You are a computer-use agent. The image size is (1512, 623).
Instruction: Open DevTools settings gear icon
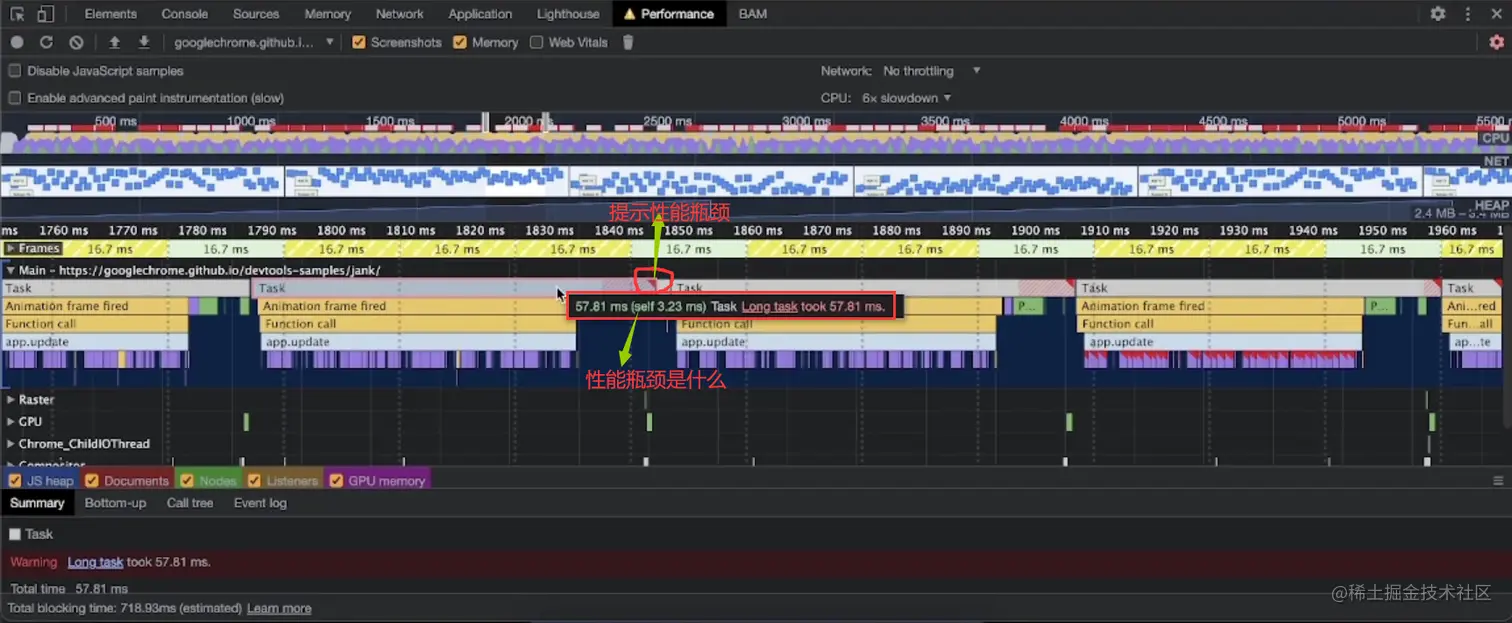coord(1438,14)
